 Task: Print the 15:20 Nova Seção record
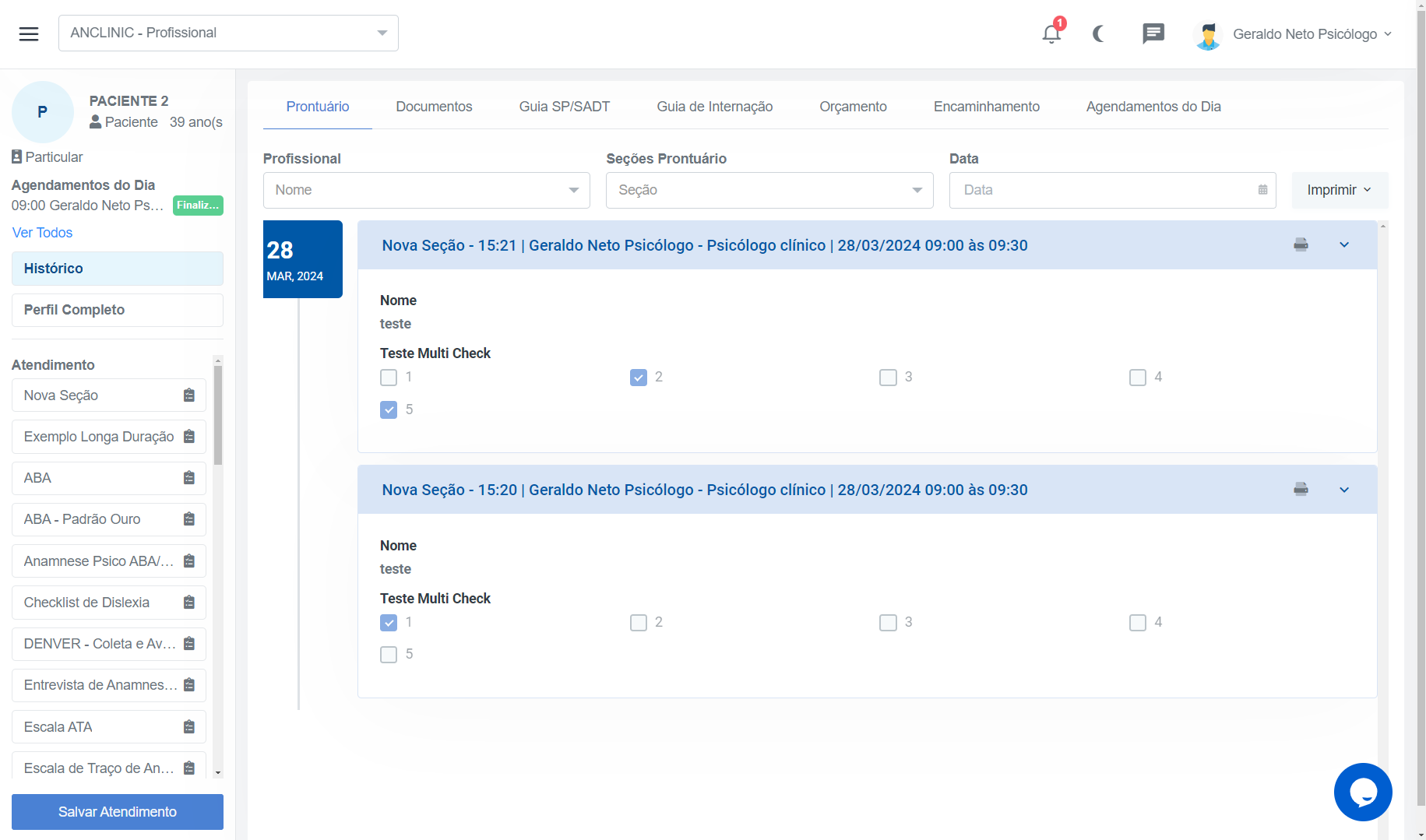click(x=1301, y=490)
